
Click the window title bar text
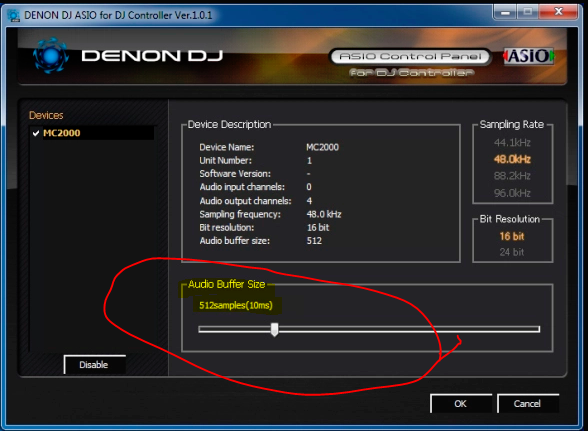pos(118,15)
